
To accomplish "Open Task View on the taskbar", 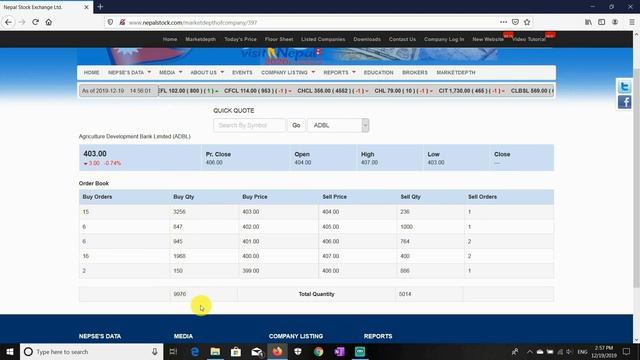I will pos(173,351).
